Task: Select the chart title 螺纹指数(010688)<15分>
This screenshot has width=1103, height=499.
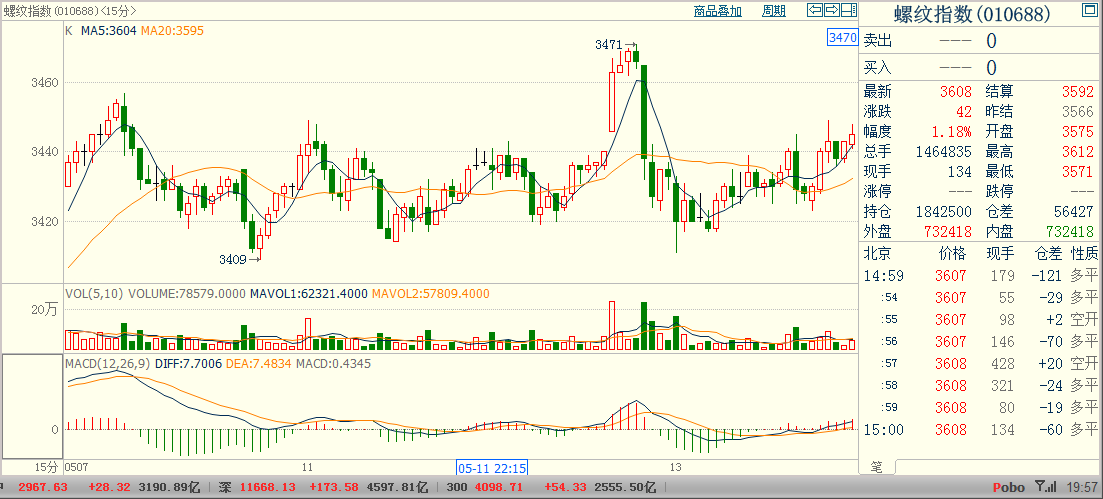Action: 70,11
